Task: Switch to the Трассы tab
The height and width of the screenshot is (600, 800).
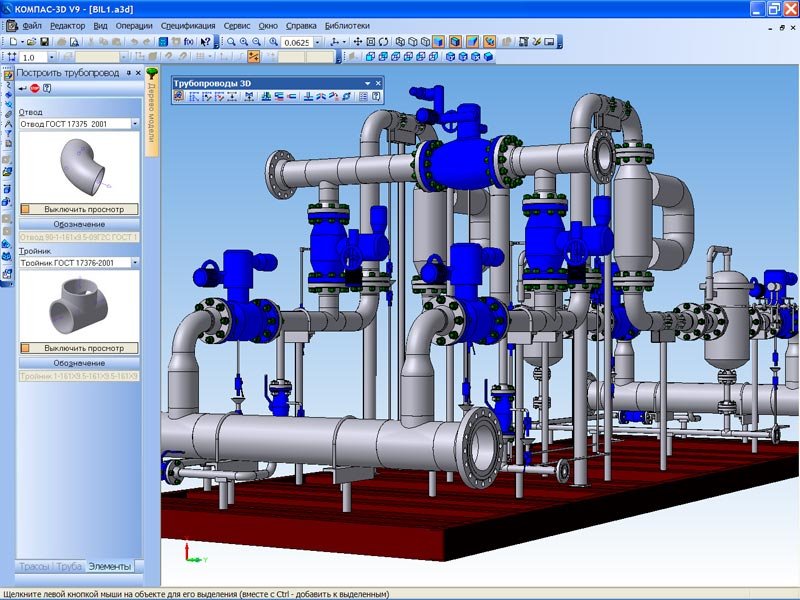Action: pyautogui.click(x=34, y=566)
